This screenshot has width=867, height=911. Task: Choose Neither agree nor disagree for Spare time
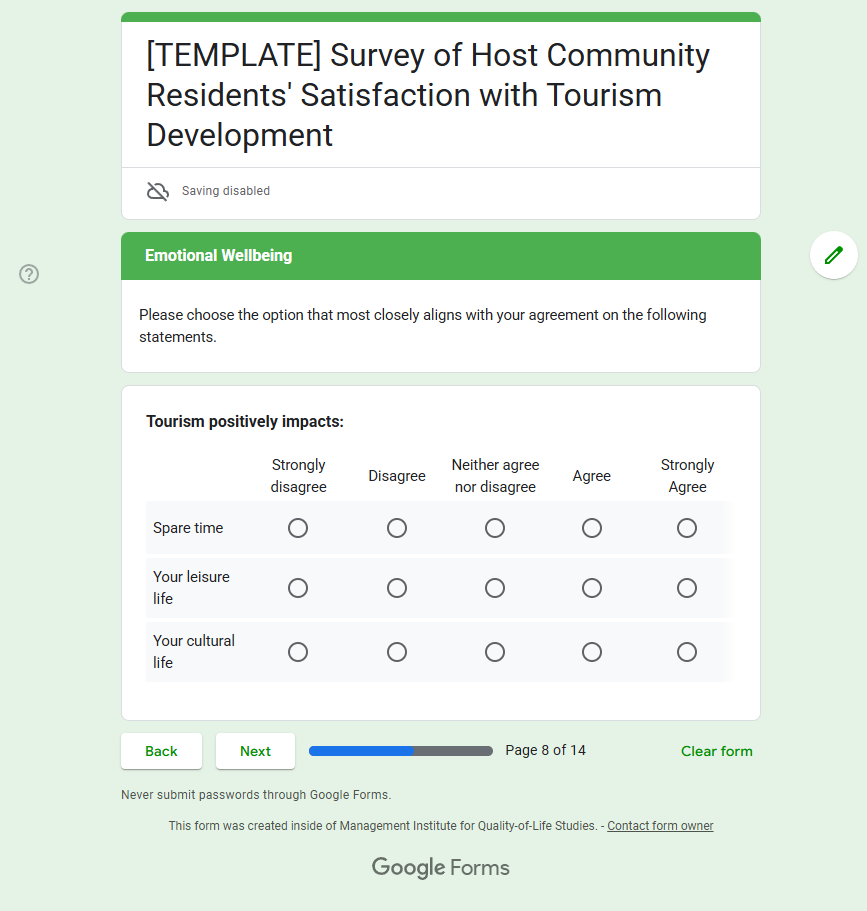[495, 528]
